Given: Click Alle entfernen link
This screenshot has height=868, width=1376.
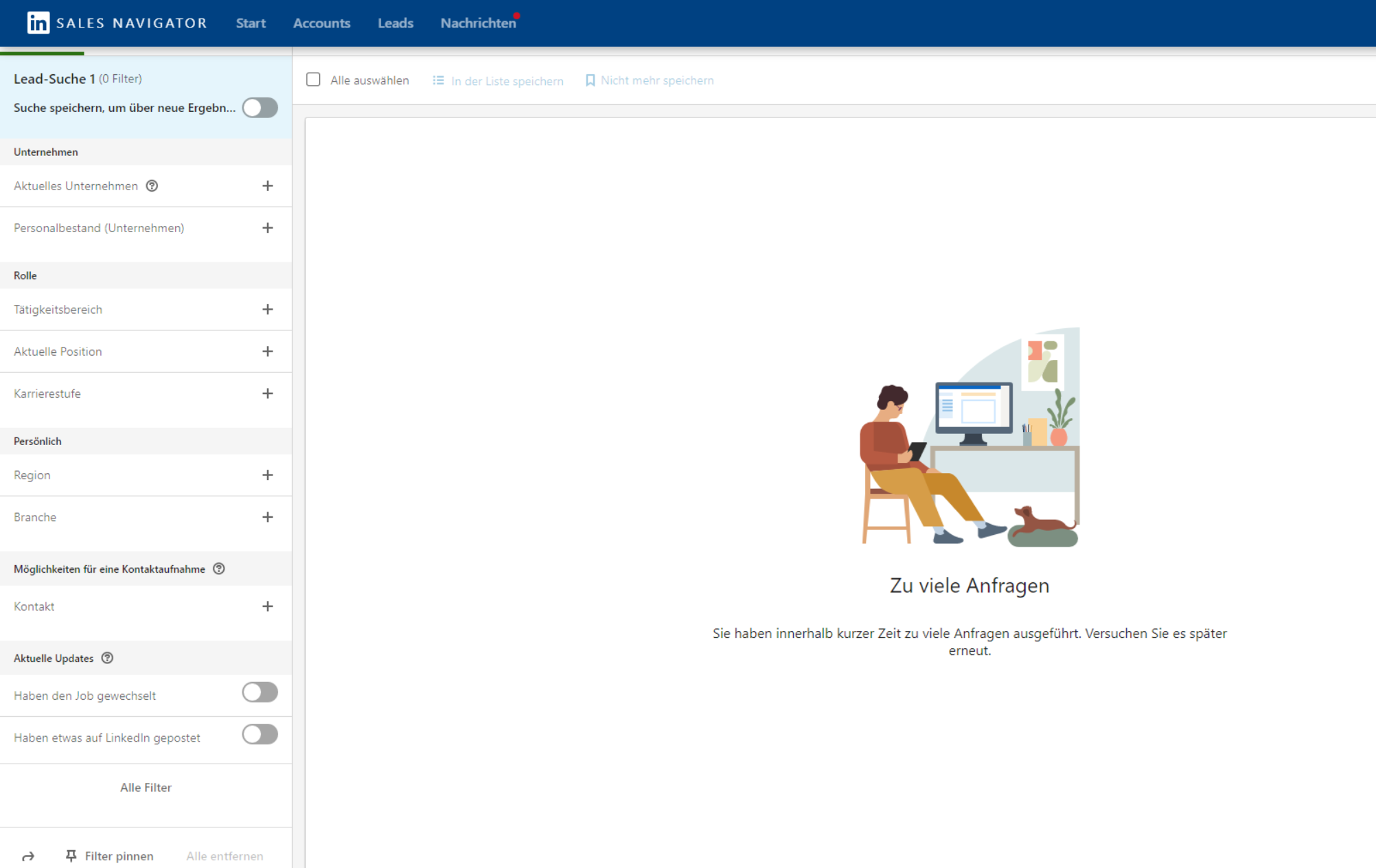Looking at the screenshot, I should pos(225,856).
